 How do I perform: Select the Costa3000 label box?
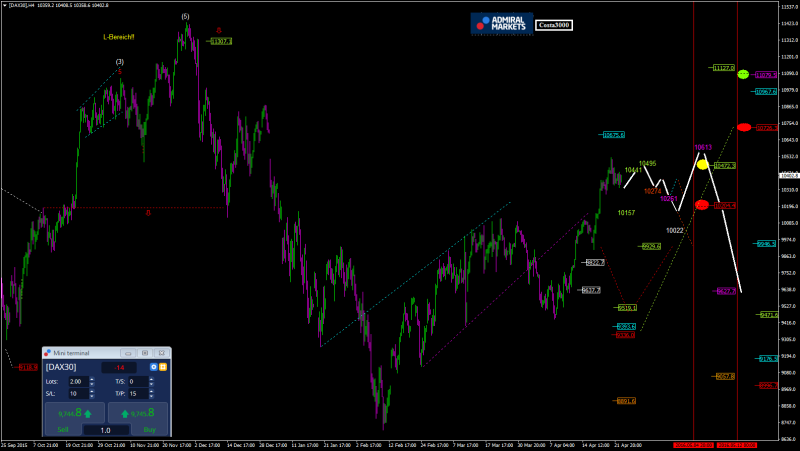pos(554,25)
